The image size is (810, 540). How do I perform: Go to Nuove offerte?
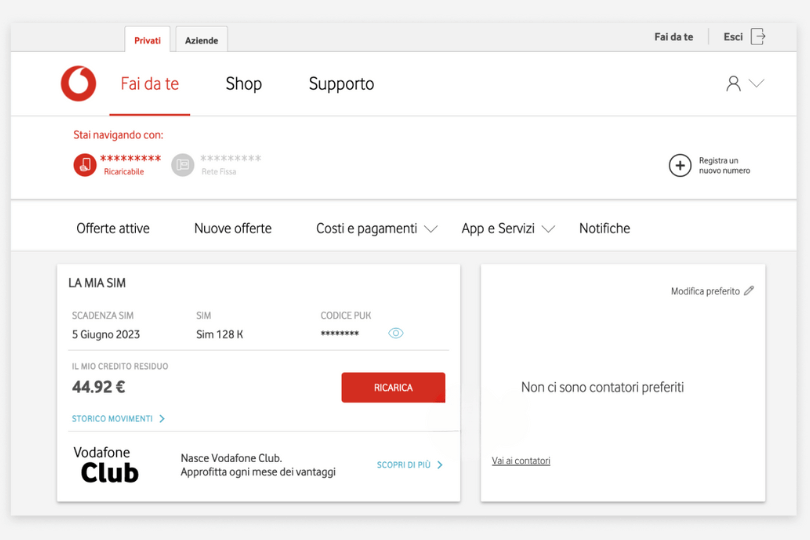coord(233,228)
